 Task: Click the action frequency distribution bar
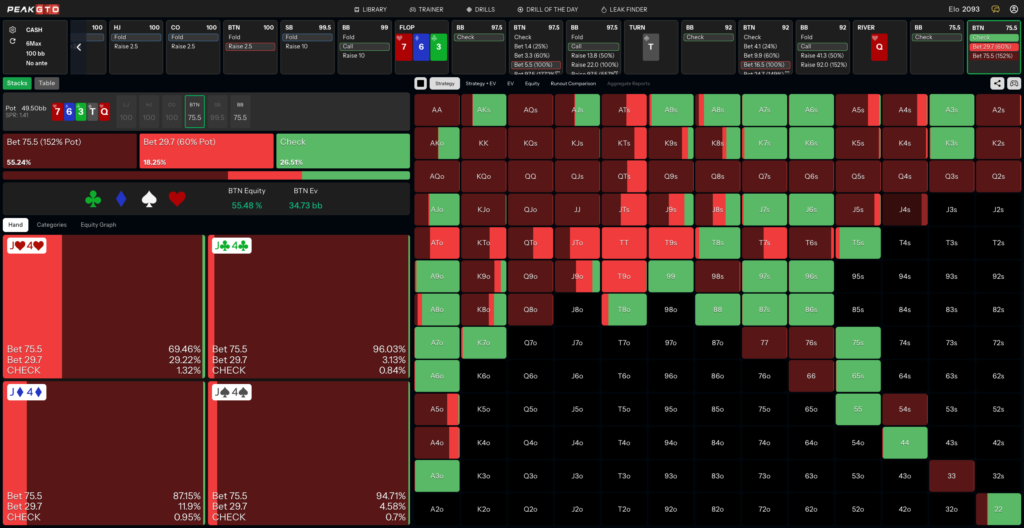pos(206,175)
